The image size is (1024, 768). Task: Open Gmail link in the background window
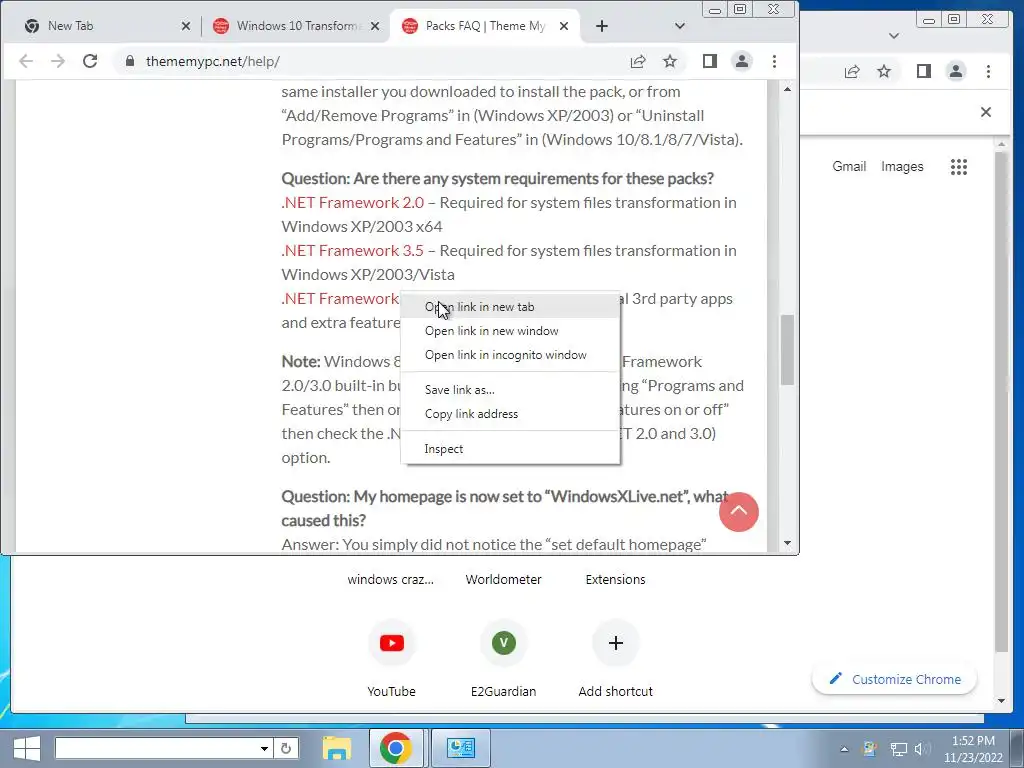[849, 167]
